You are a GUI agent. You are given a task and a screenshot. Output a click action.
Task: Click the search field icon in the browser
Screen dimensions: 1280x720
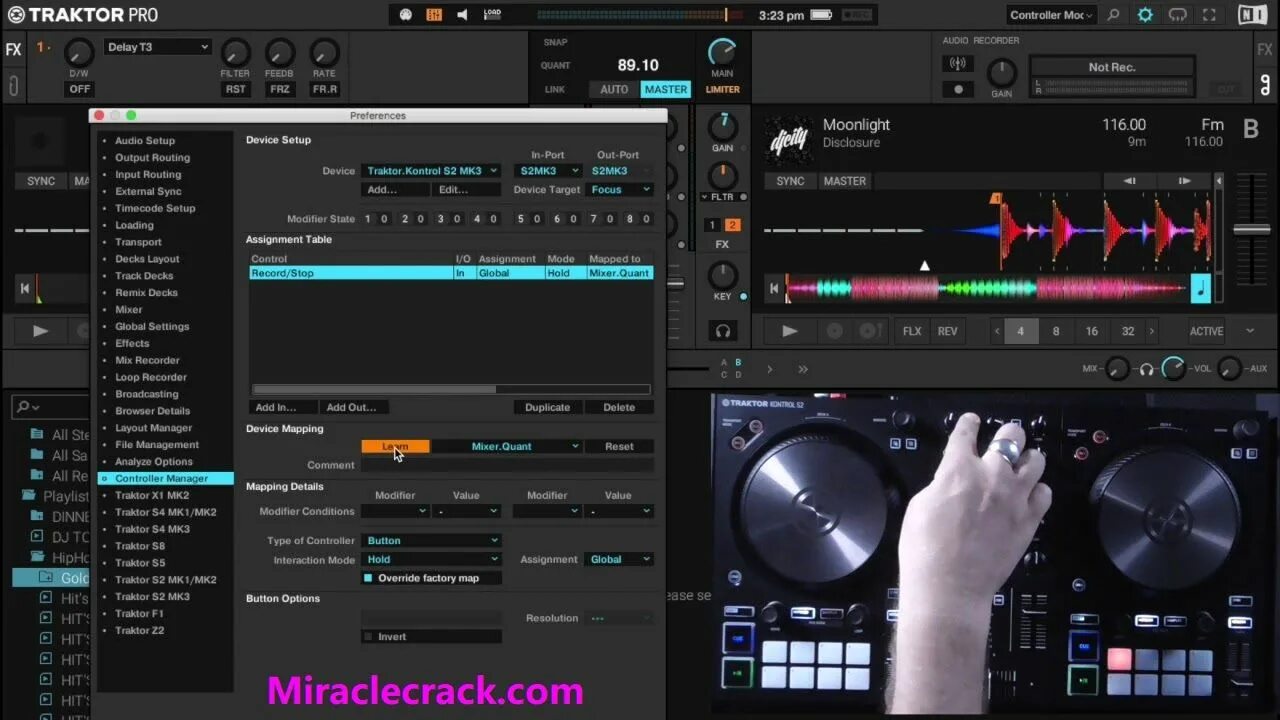26,407
